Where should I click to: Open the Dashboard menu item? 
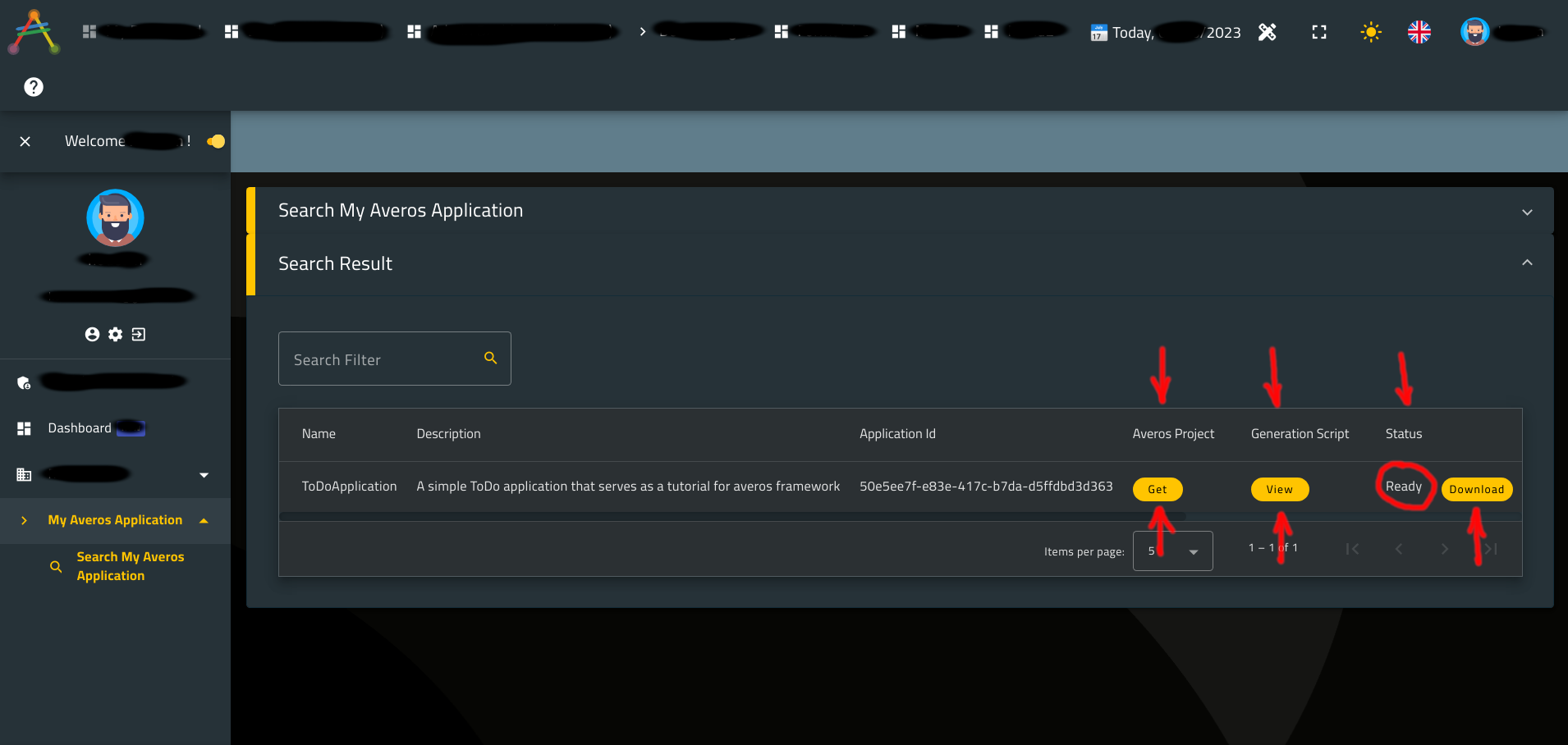80,428
